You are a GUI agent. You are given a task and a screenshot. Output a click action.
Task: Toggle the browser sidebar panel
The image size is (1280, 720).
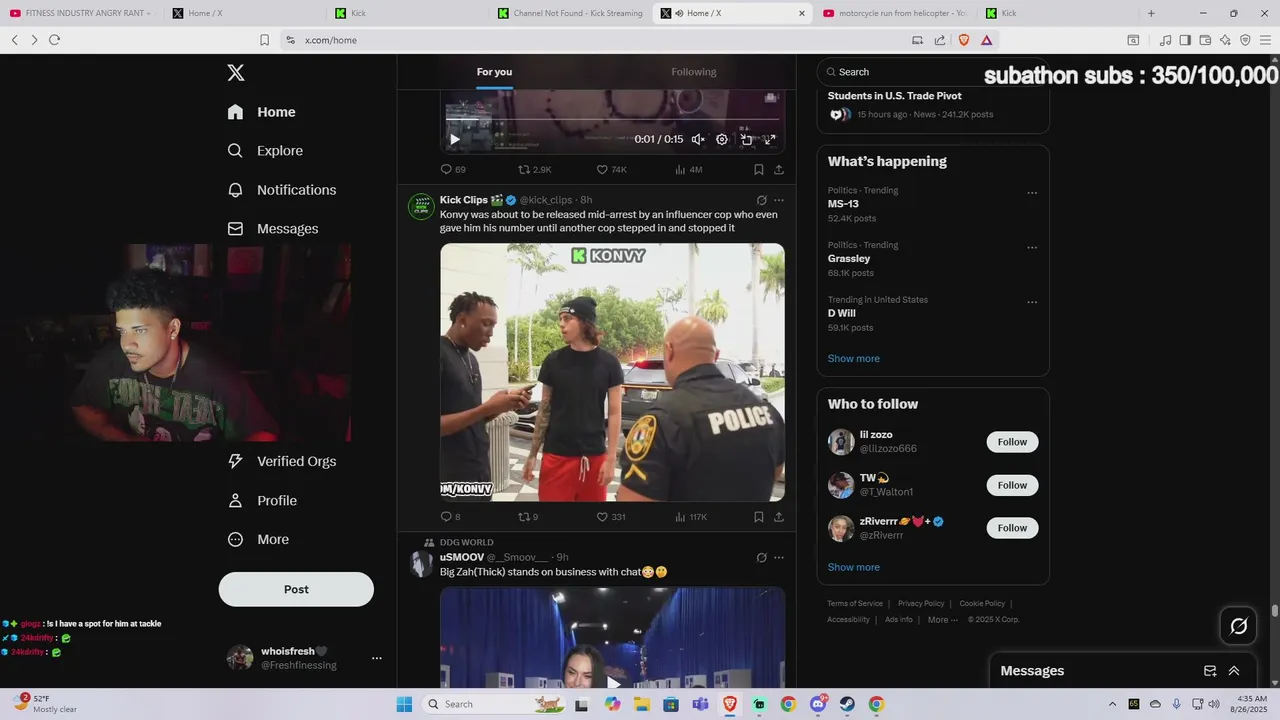point(1185,40)
